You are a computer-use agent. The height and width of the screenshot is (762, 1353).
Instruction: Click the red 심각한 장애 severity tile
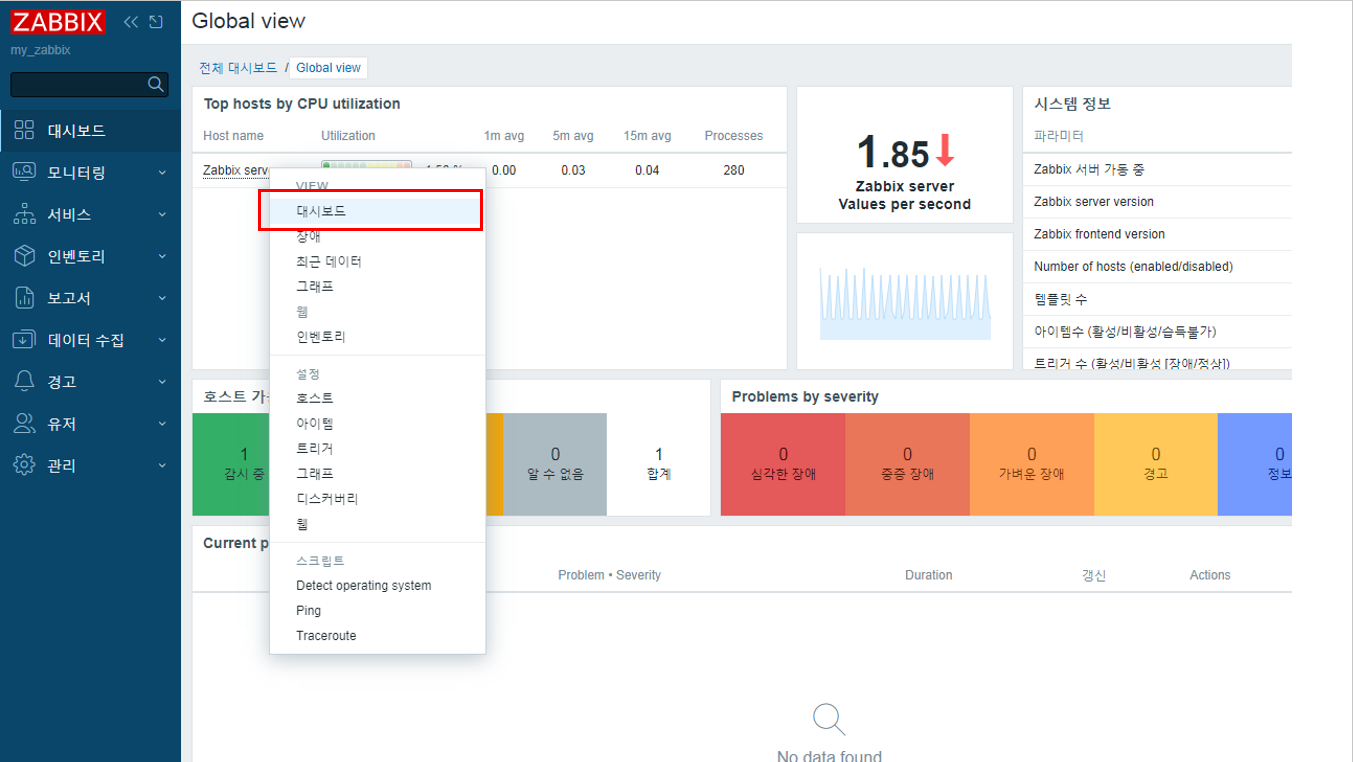[x=783, y=464]
